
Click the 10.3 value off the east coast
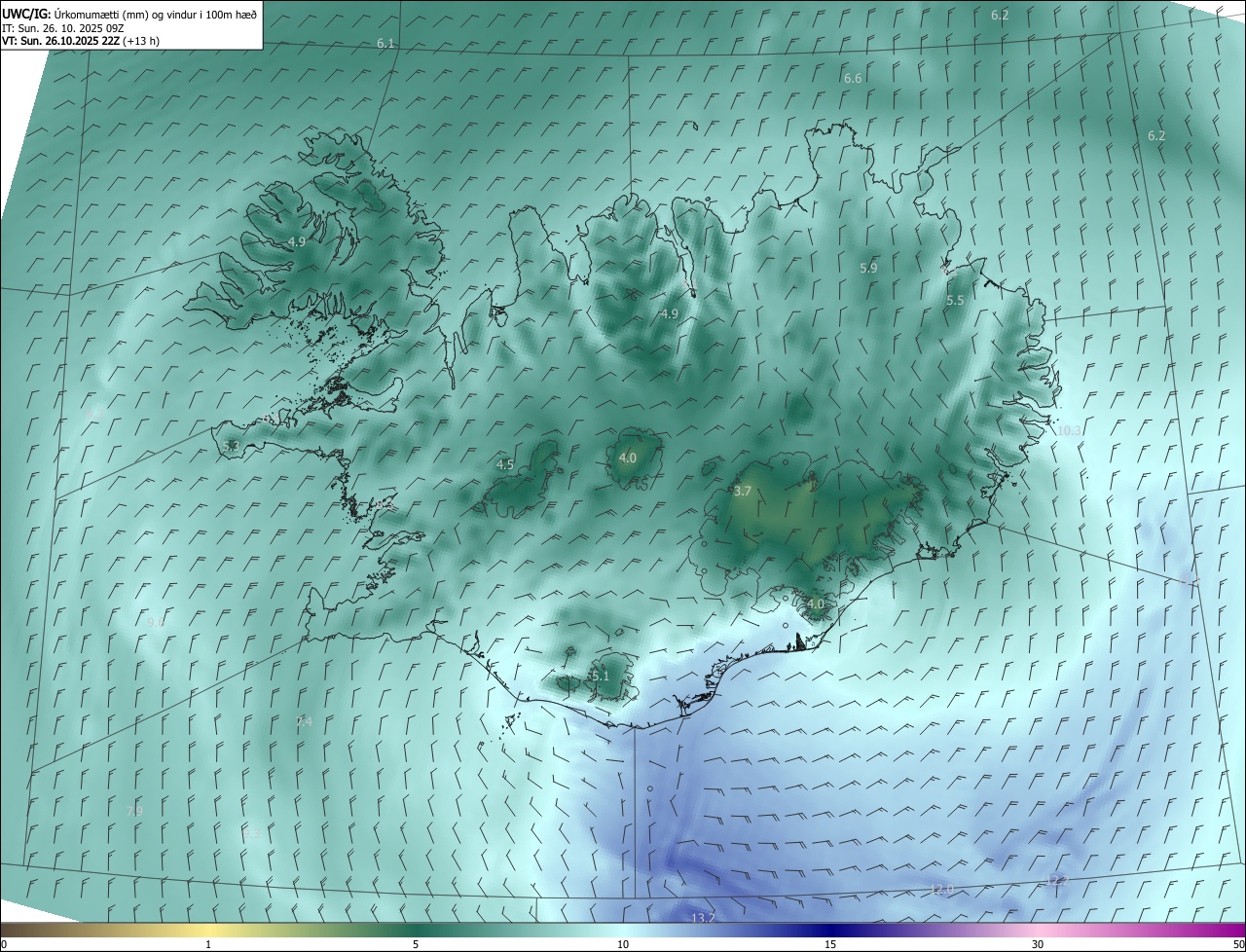pos(1069,430)
